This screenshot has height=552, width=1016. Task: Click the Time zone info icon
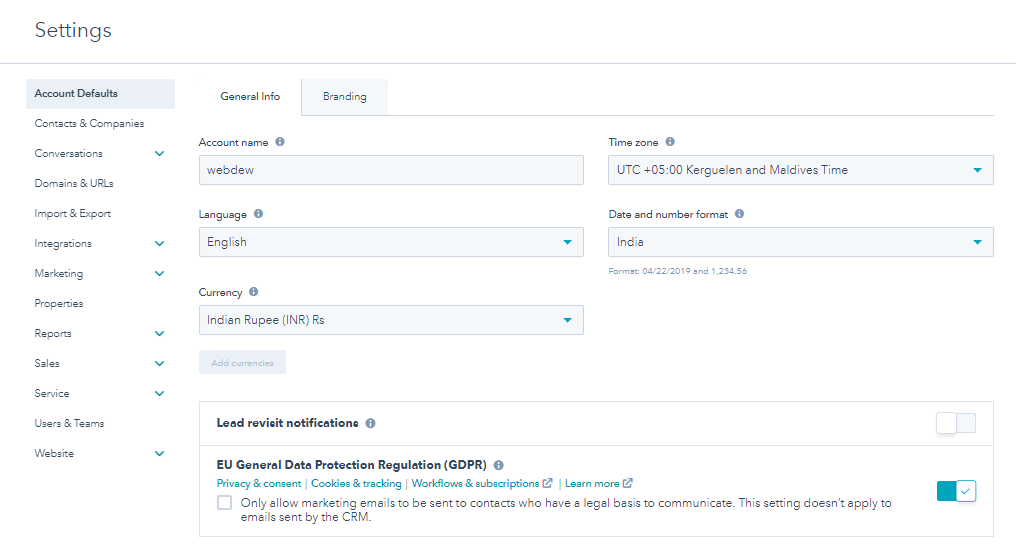[x=670, y=142]
